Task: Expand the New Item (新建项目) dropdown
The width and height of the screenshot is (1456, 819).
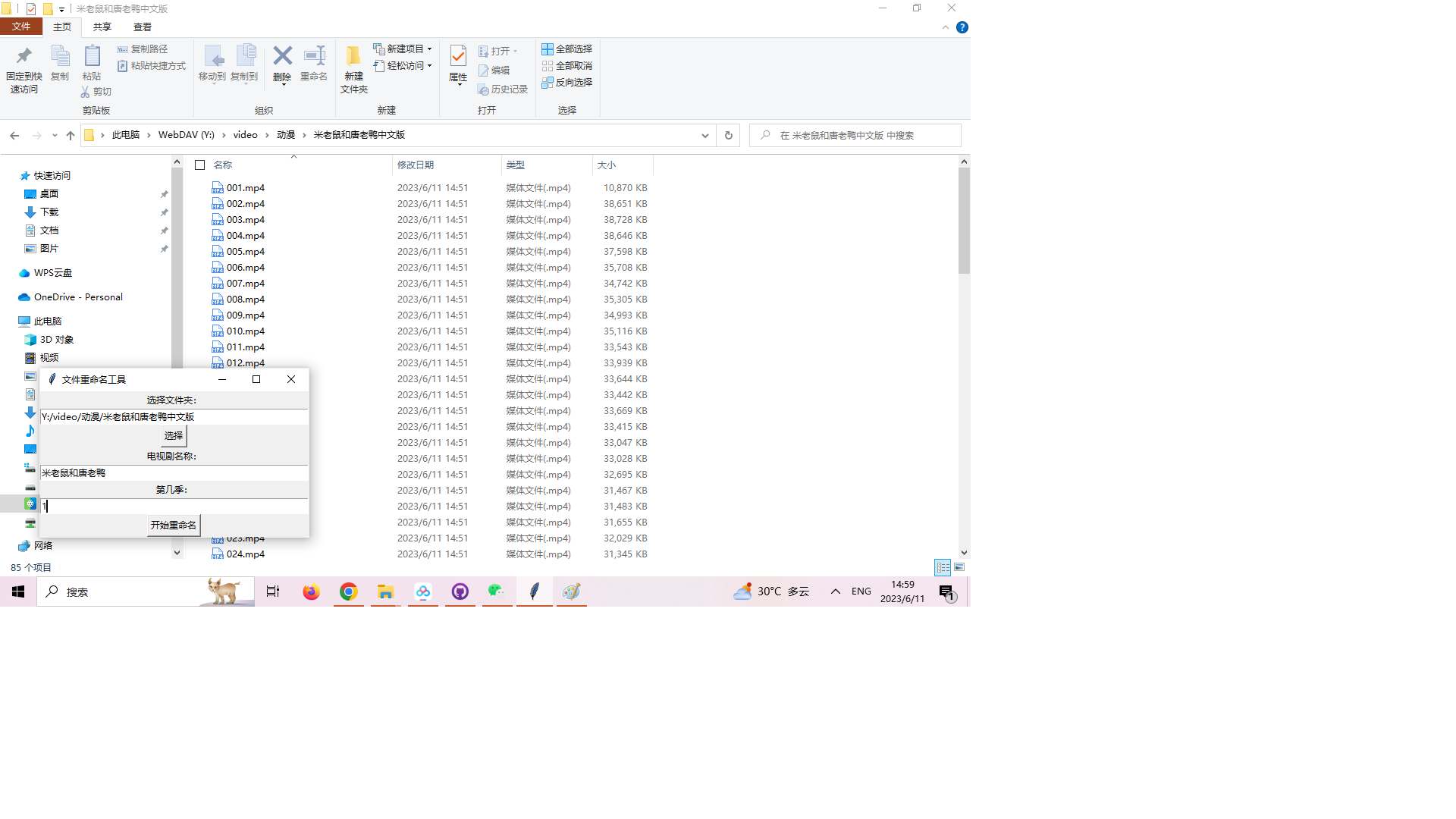Action: point(403,49)
